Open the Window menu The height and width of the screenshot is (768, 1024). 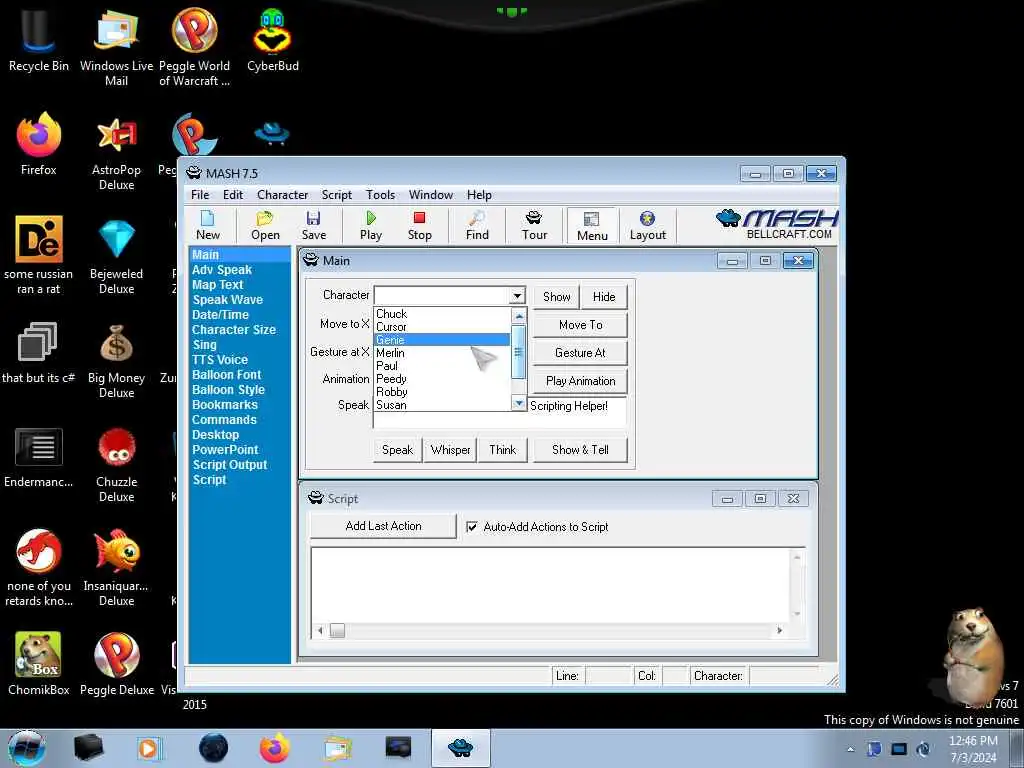click(x=430, y=195)
